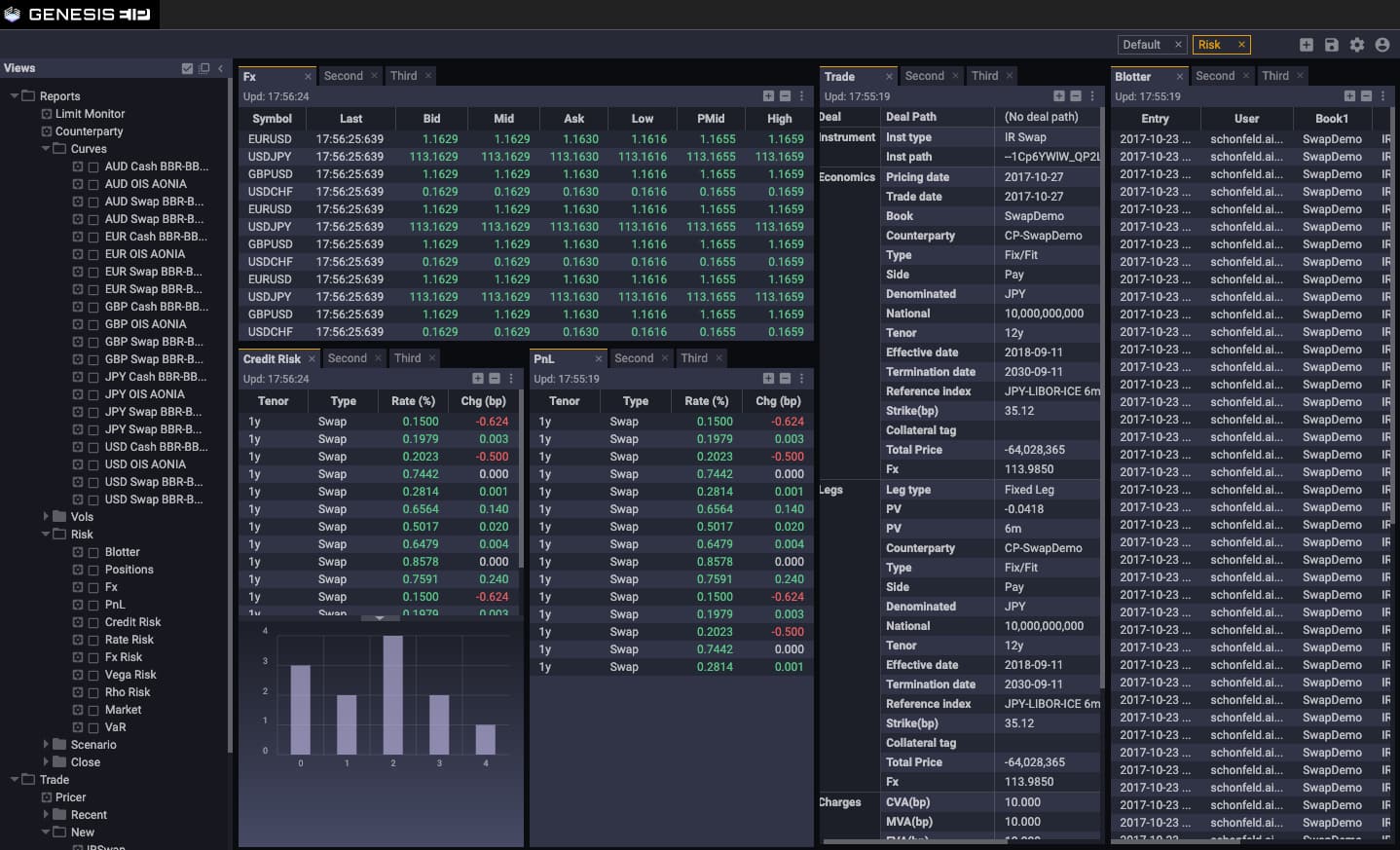Screen dimensions: 1400x850
Task: Switch to the Default layout tab
Action: point(1141,45)
